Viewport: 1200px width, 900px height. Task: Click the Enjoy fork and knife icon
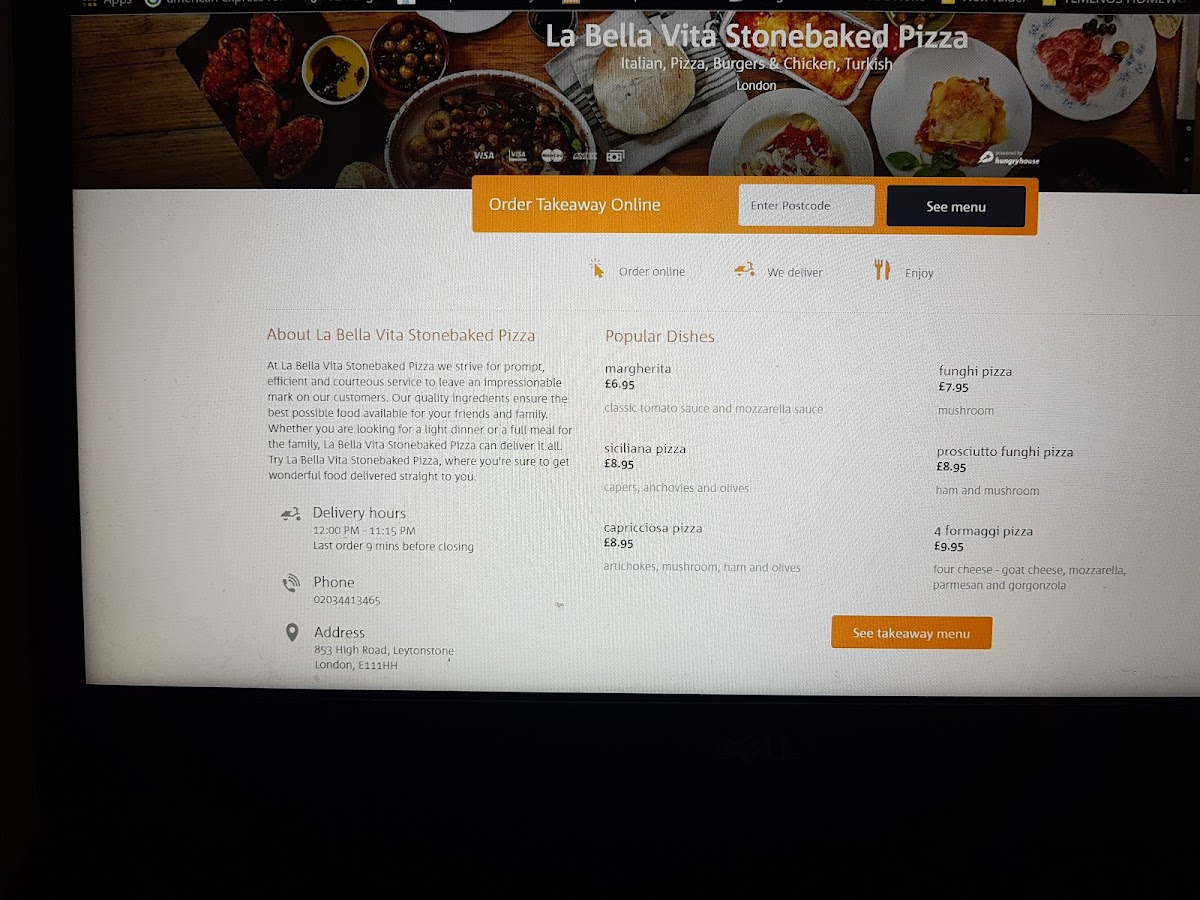pos(882,270)
